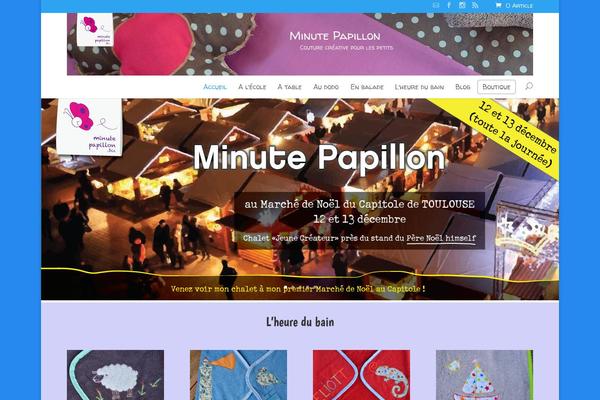Follow the Père Noël himself link
The width and height of the screenshot is (600, 400).
point(441,238)
